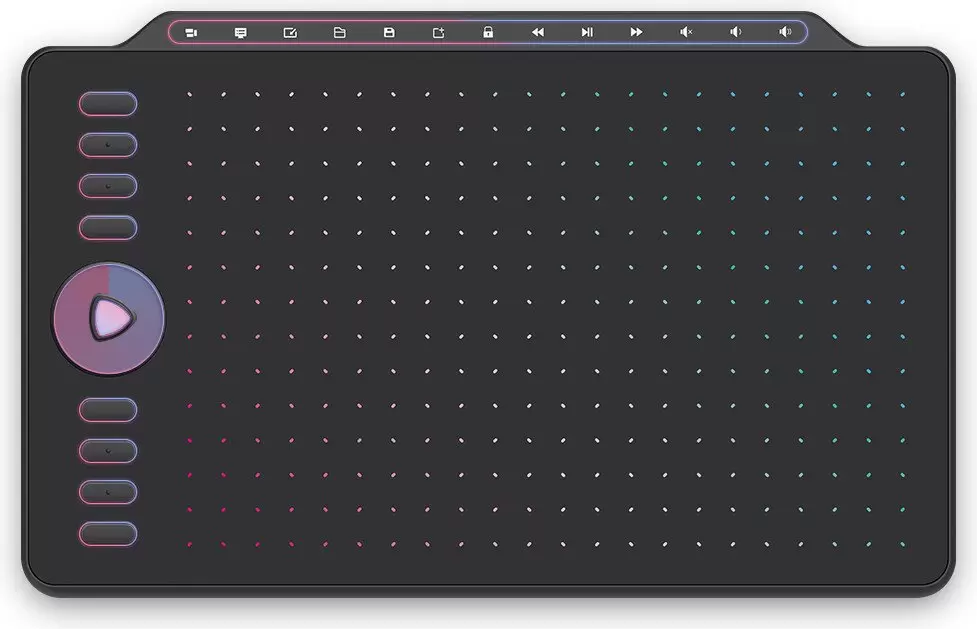Mute audio with the speaker-x icon
The width and height of the screenshot is (977, 629).
686,33
